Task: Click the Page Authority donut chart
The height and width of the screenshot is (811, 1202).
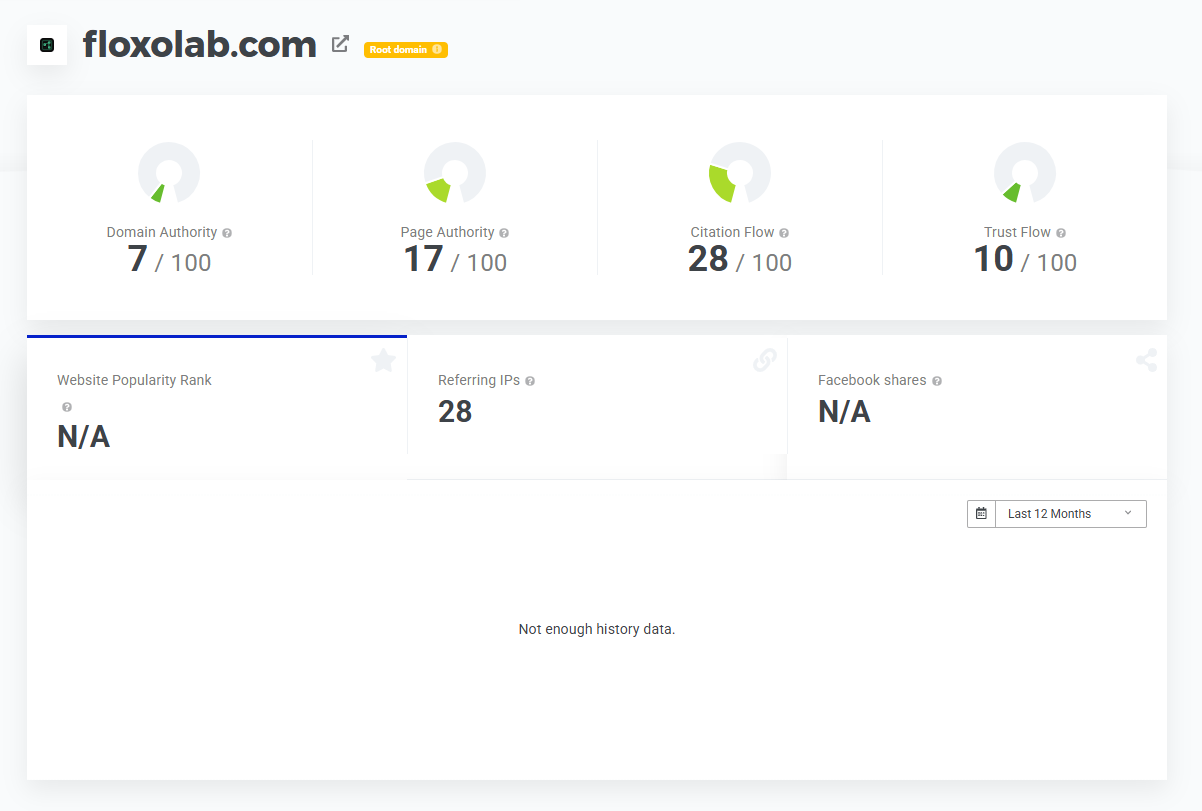Action: tap(455, 173)
